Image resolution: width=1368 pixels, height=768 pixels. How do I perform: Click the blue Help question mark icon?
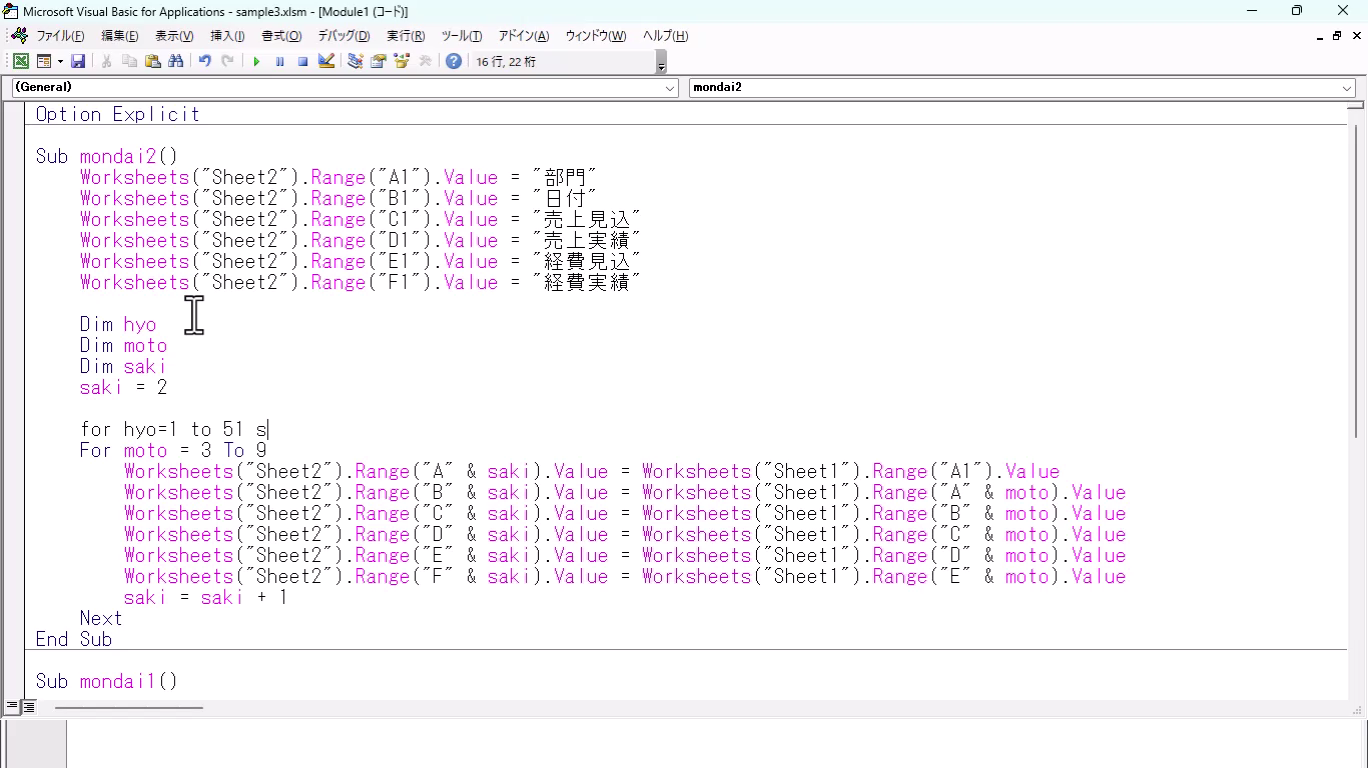tap(453, 61)
